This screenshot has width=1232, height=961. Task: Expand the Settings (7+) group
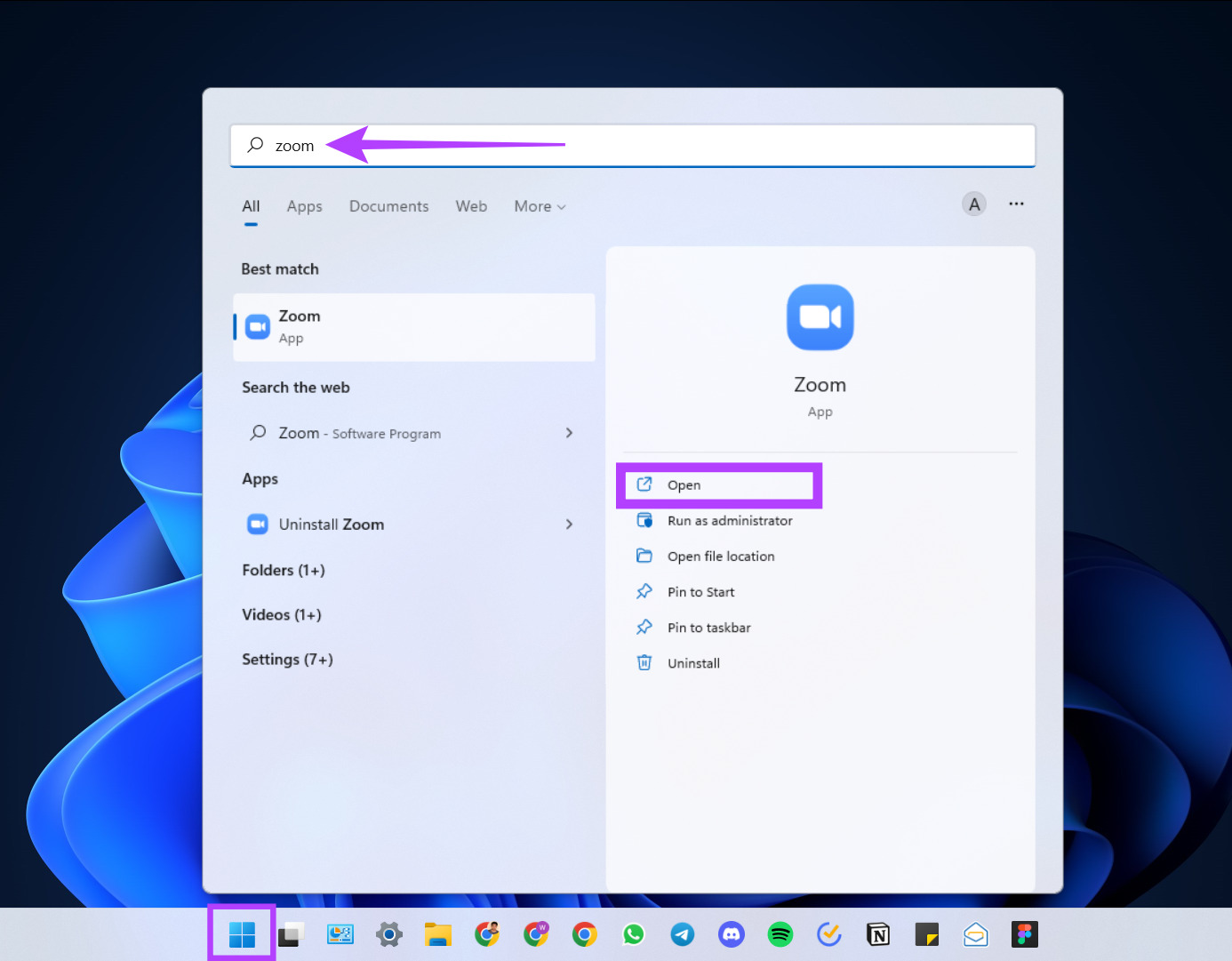coord(287,659)
